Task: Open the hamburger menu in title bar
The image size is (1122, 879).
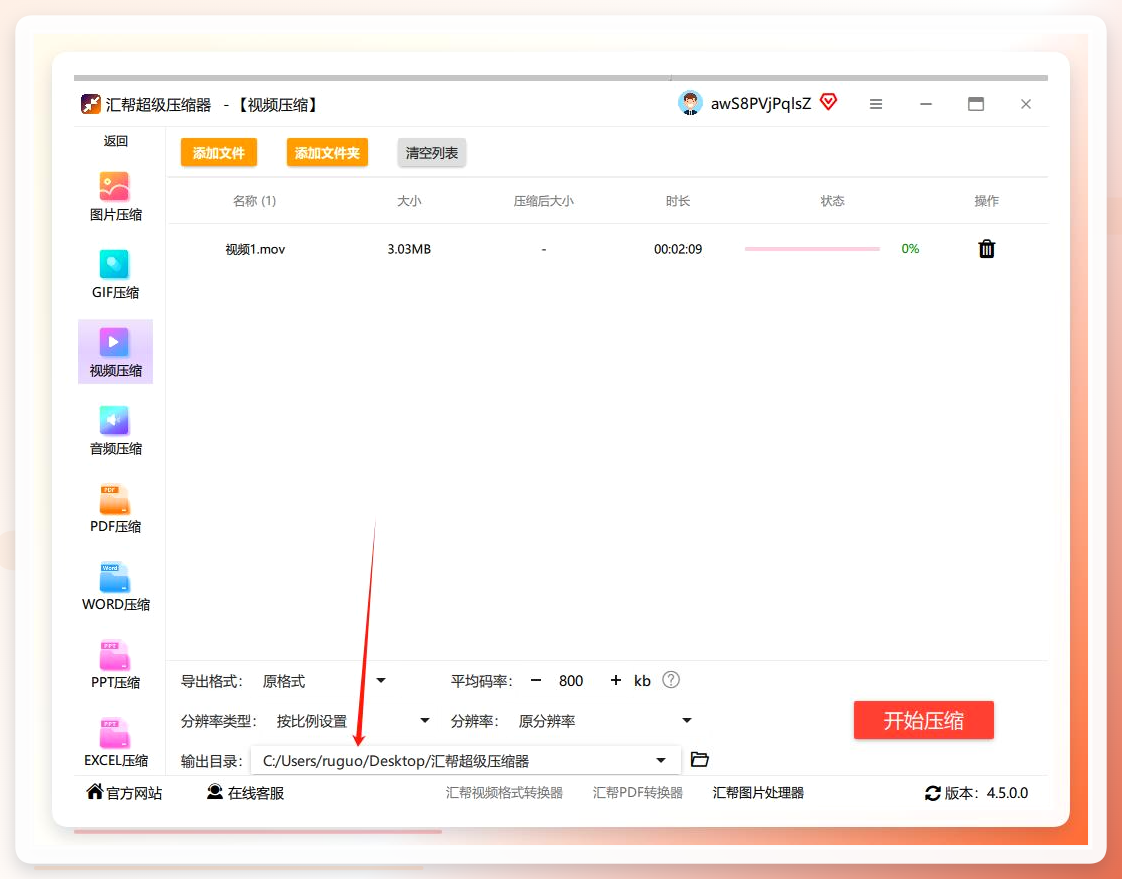Action: [x=876, y=105]
